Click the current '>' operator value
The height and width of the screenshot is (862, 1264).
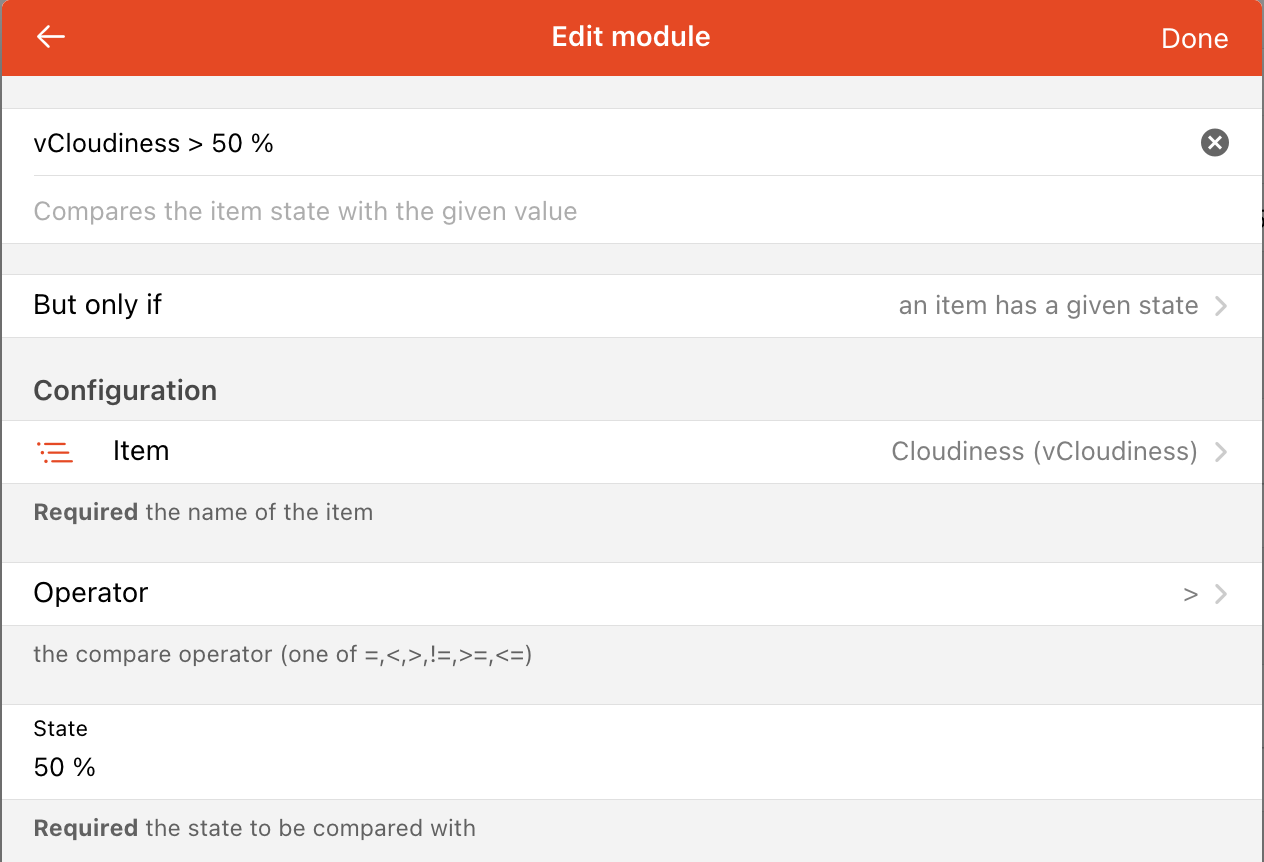(1190, 594)
